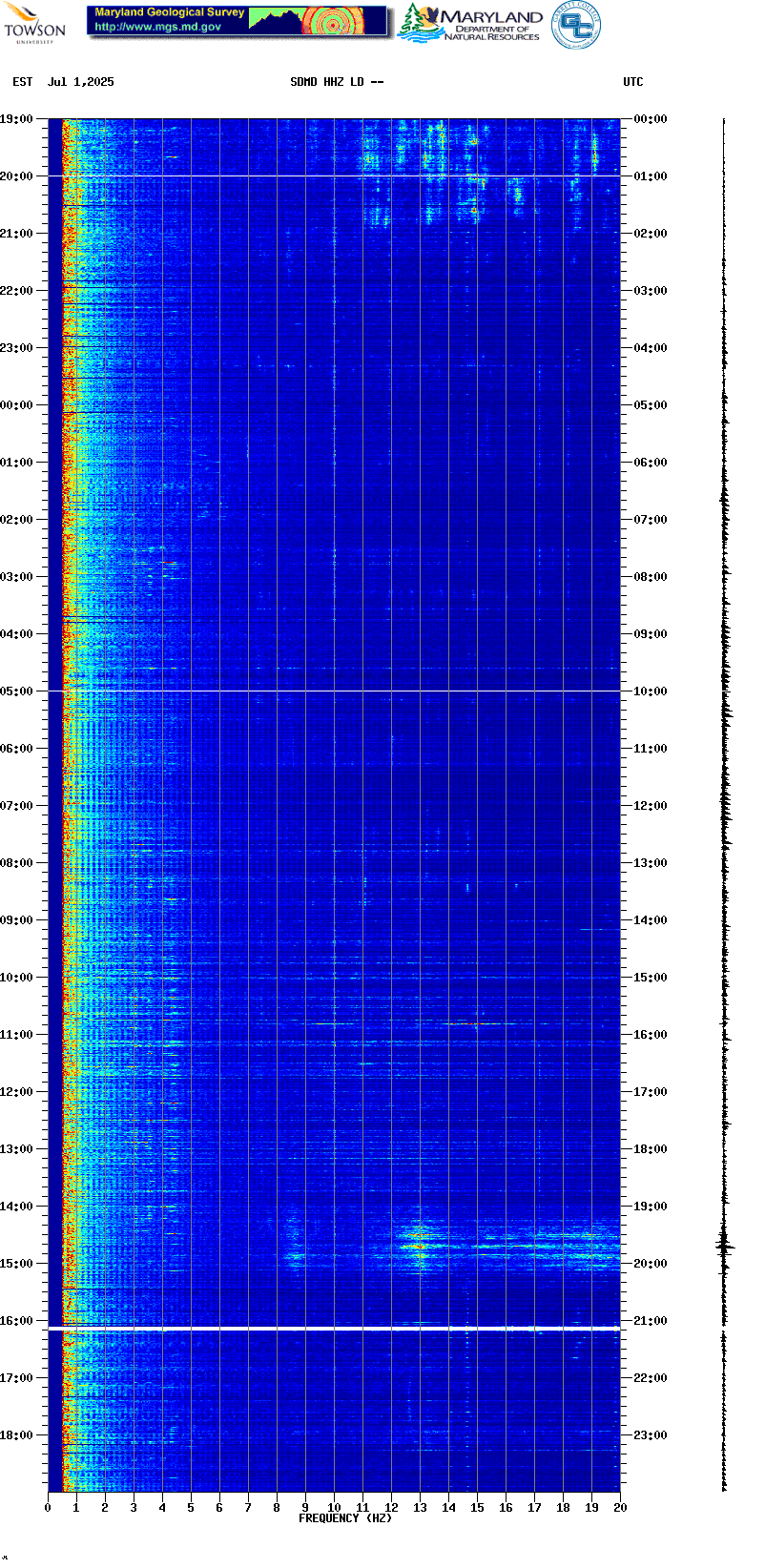Click the 10:00 UTC time marker

coord(651,691)
